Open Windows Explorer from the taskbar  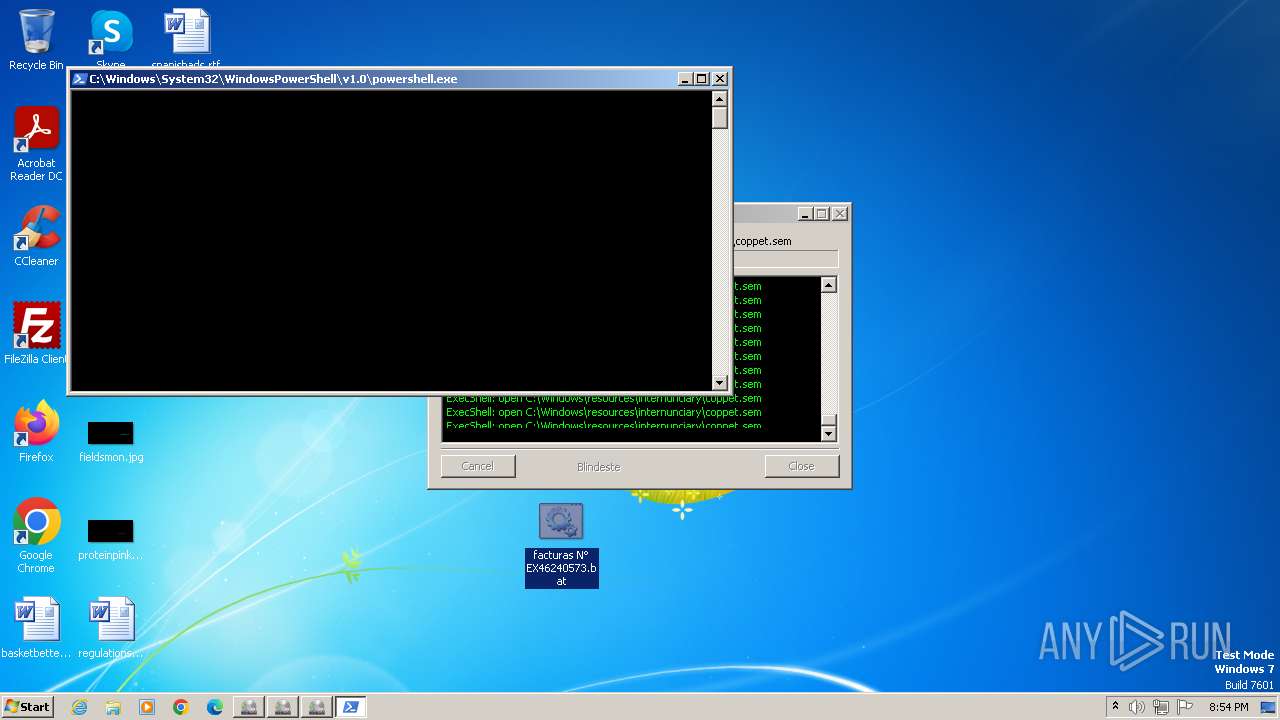click(x=113, y=707)
